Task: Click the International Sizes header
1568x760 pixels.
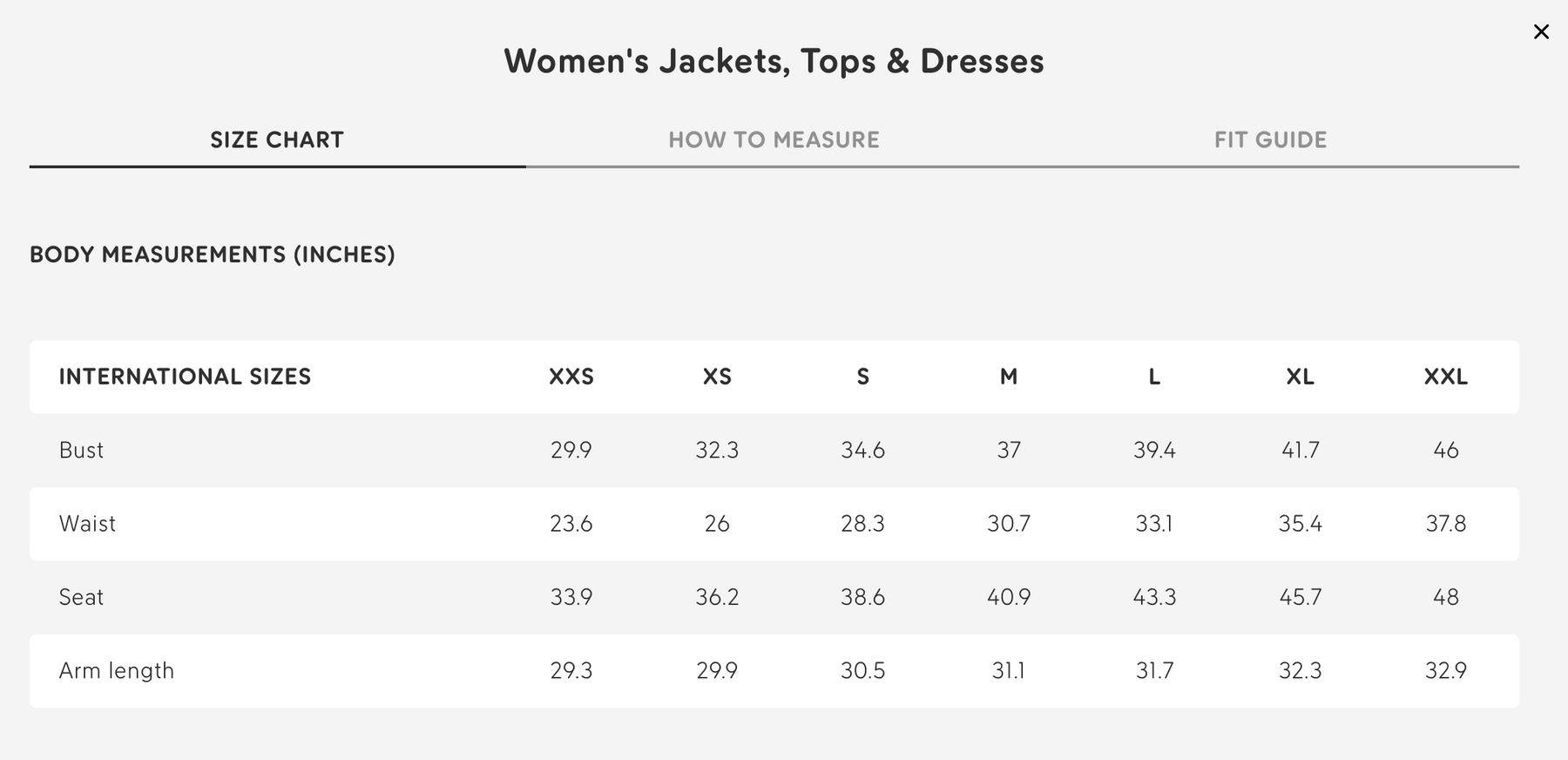Action: pos(185,377)
